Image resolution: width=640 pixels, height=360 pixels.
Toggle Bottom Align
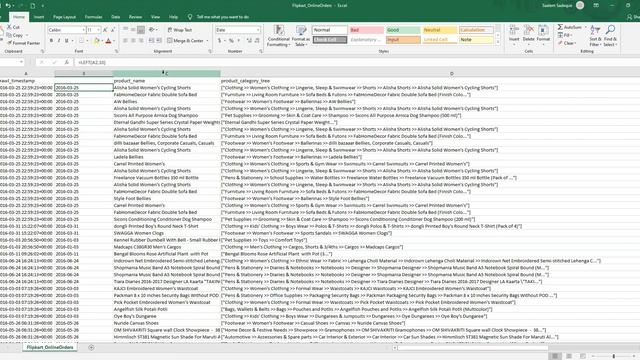click(x=141, y=30)
